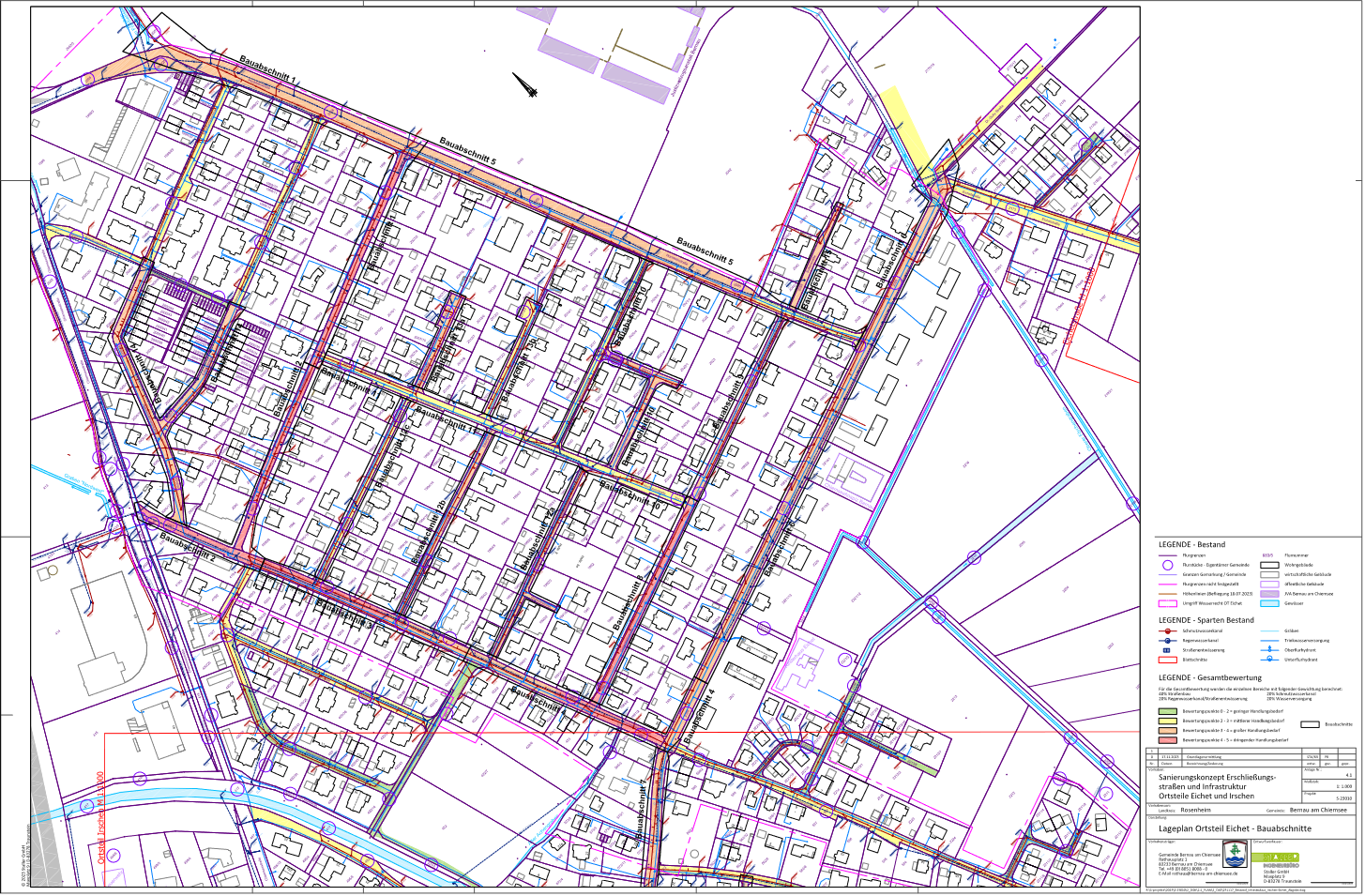This screenshot has width=1365, height=896.
Task: Click the Straßenentwässerung legend symbol
Action: [1167, 650]
